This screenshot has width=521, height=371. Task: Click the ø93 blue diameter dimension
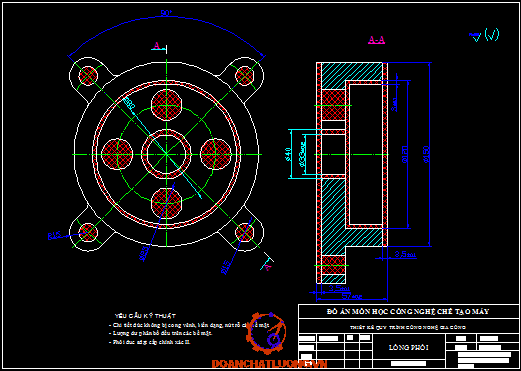tap(144, 253)
